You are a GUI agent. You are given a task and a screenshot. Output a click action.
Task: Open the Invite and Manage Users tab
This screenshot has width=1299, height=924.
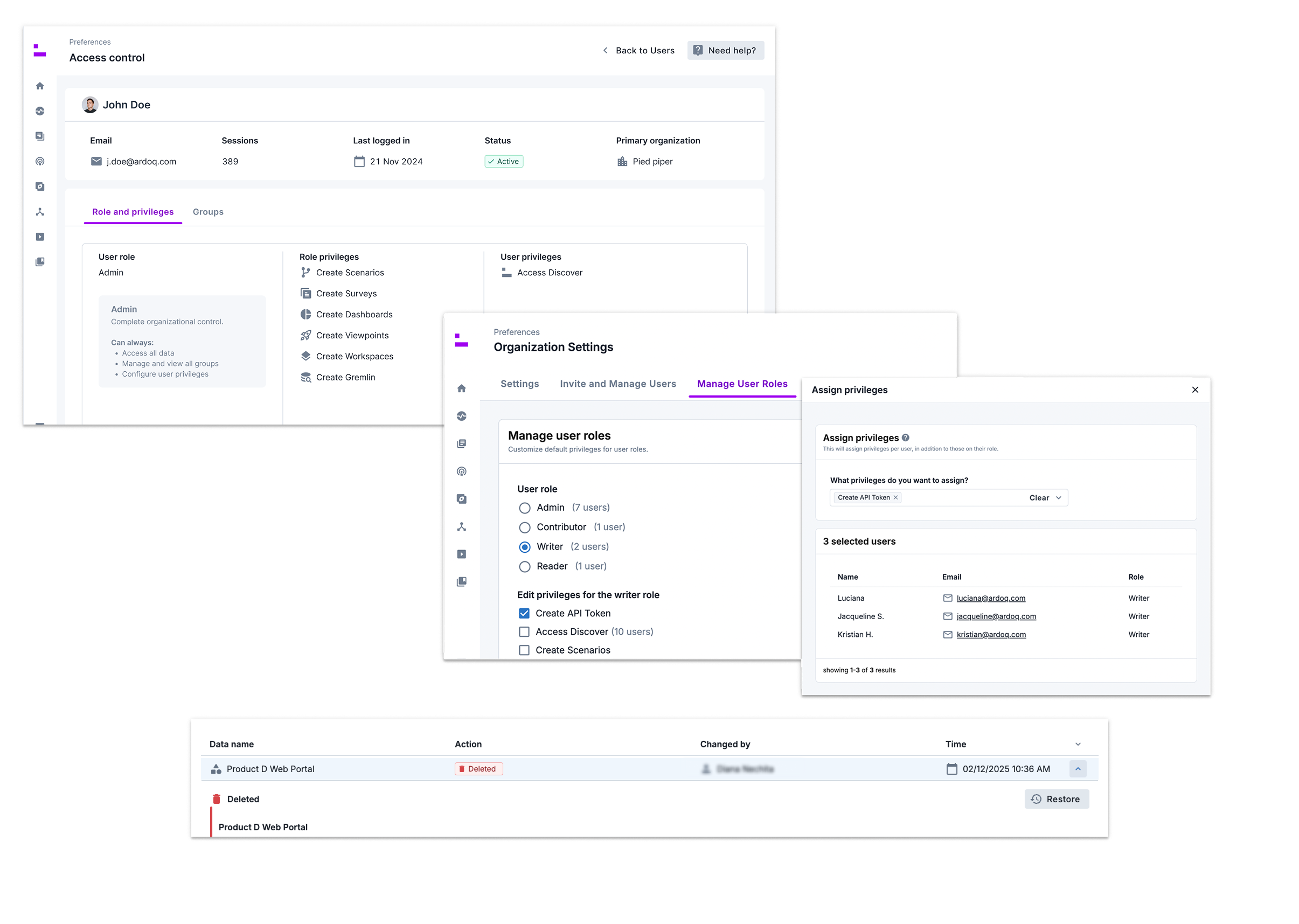pyautogui.click(x=618, y=384)
